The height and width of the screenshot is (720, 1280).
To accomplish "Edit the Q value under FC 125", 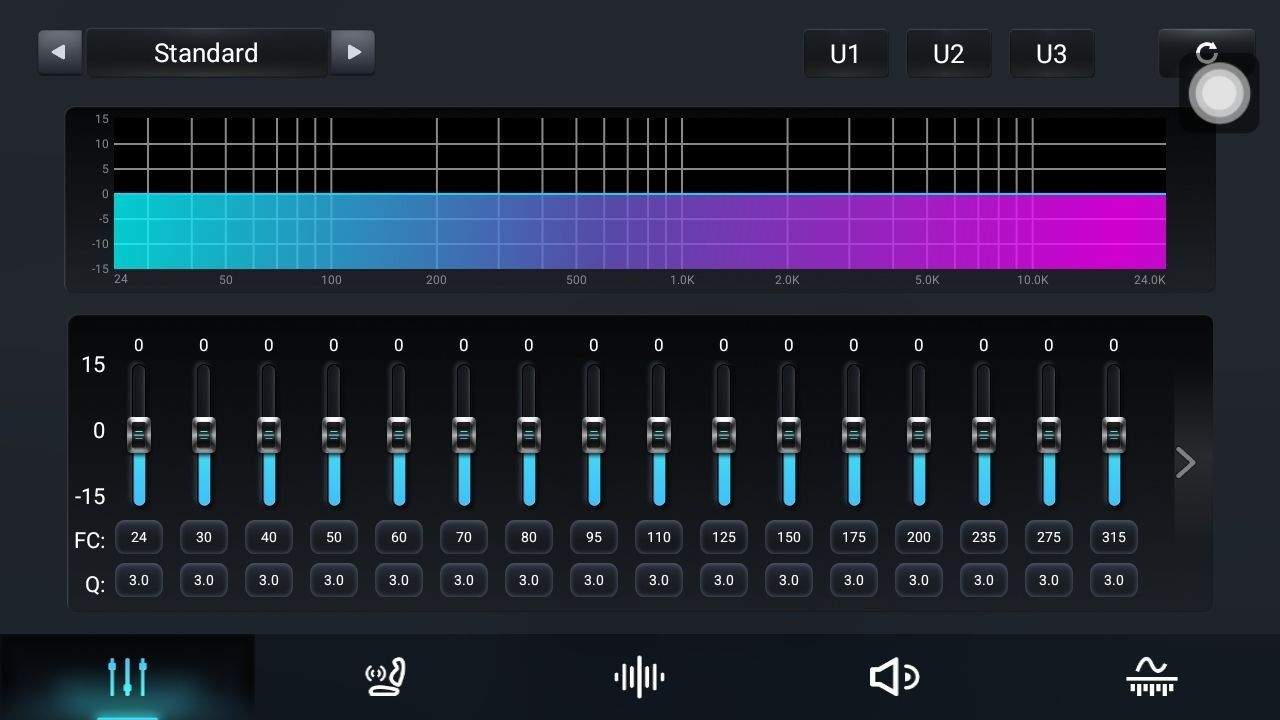I will (x=724, y=580).
